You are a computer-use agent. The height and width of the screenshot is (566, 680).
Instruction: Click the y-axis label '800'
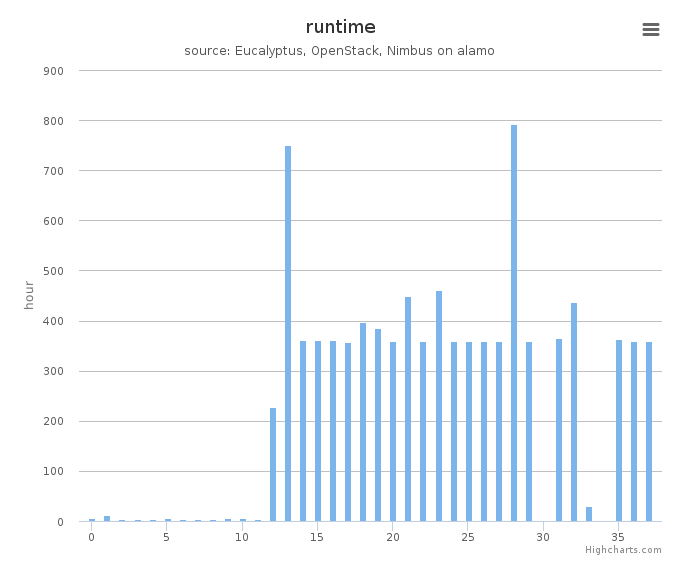[x=53, y=121]
